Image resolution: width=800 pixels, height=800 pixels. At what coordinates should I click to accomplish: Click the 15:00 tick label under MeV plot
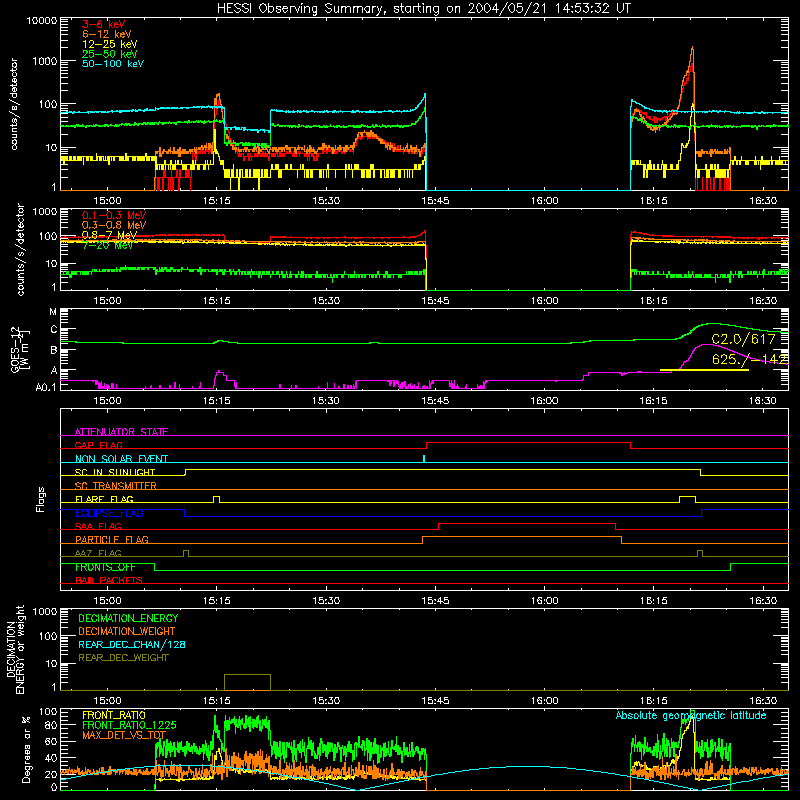tap(108, 301)
